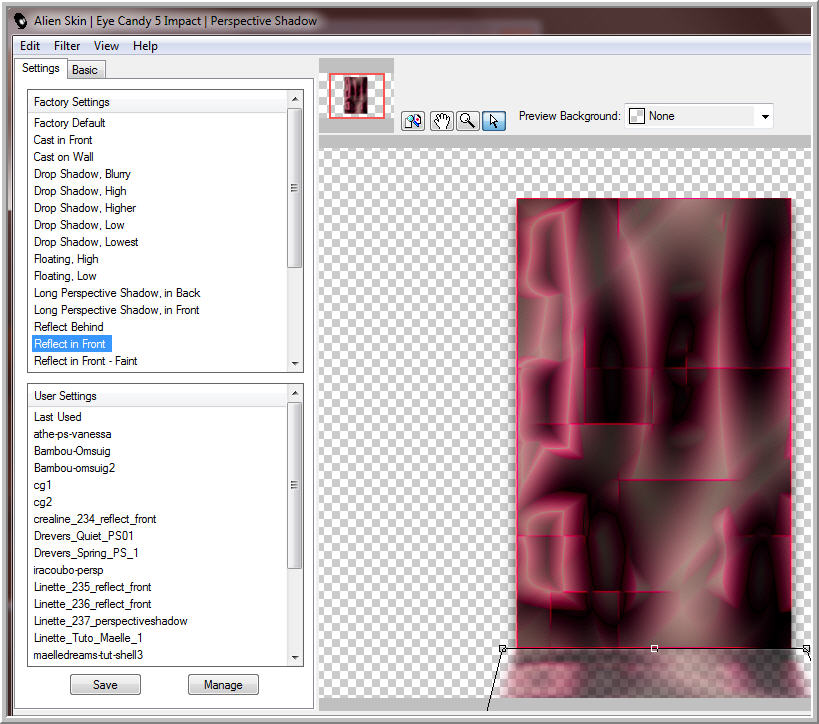The height and width of the screenshot is (724, 819).
Task: Toggle the show original preview icon
Action: [x=413, y=121]
